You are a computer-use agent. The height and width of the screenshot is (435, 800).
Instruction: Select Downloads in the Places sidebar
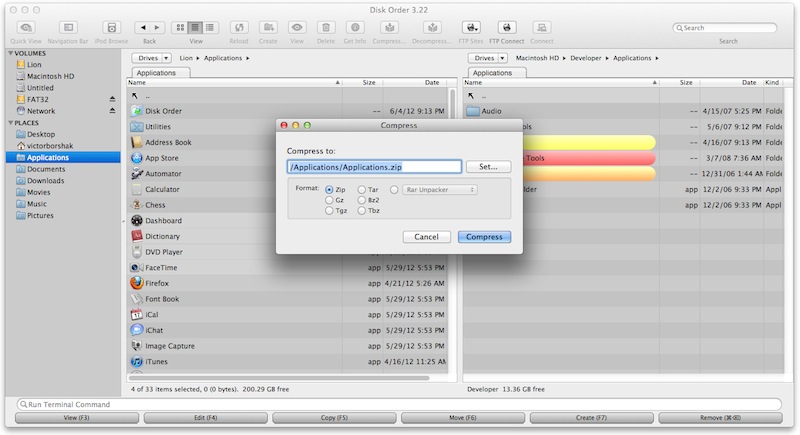(x=46, y=181)
